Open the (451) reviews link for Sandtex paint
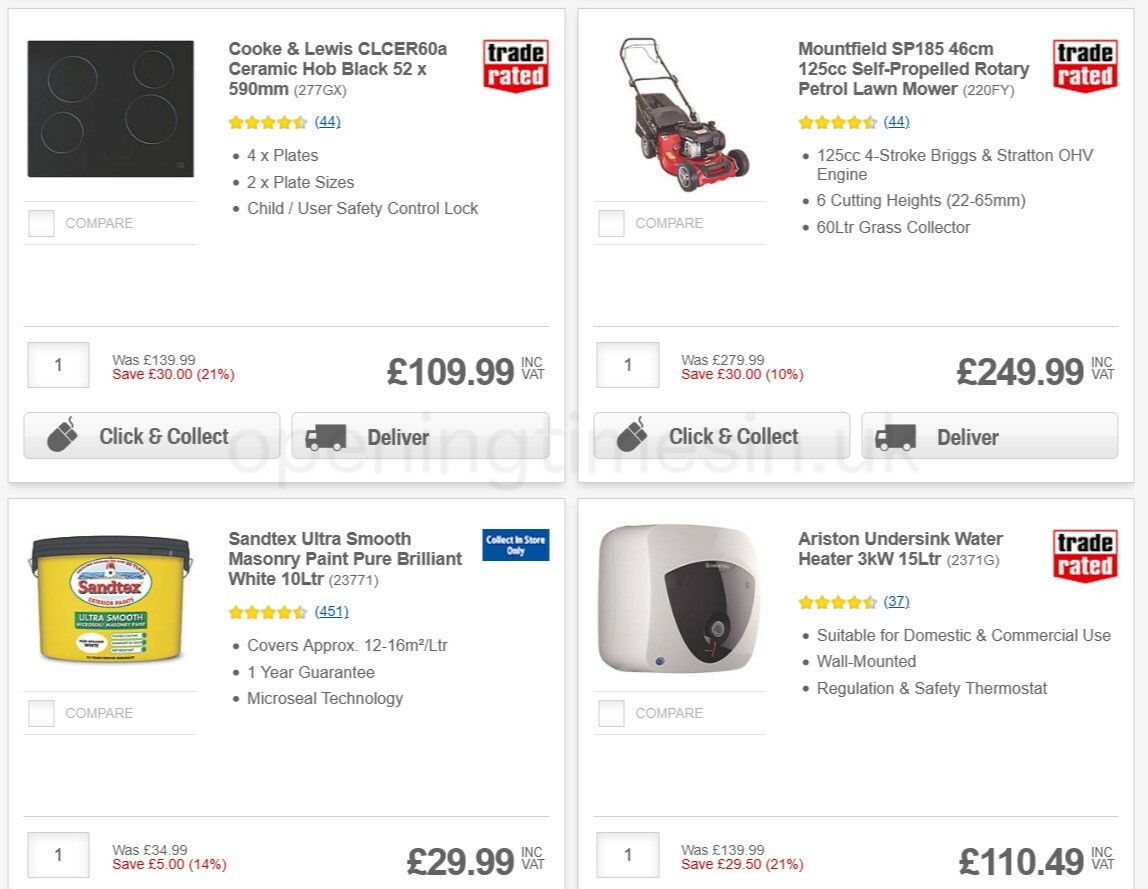 coord(331,611)
